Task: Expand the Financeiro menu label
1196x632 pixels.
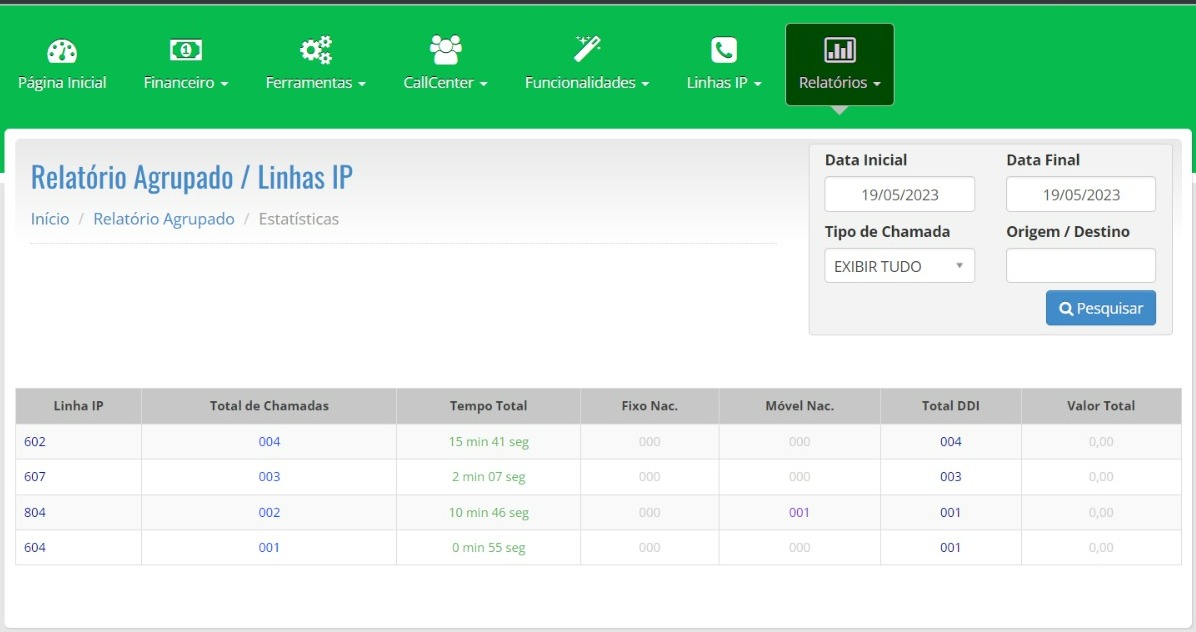Action: 186,83
